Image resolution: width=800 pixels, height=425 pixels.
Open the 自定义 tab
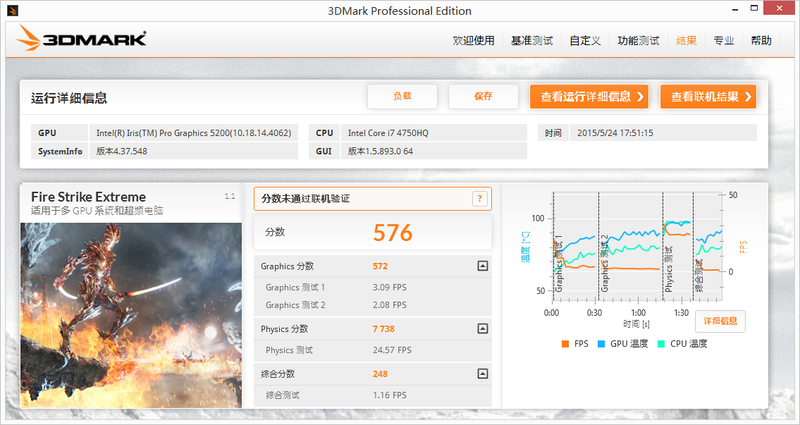(x=585, y=40)
